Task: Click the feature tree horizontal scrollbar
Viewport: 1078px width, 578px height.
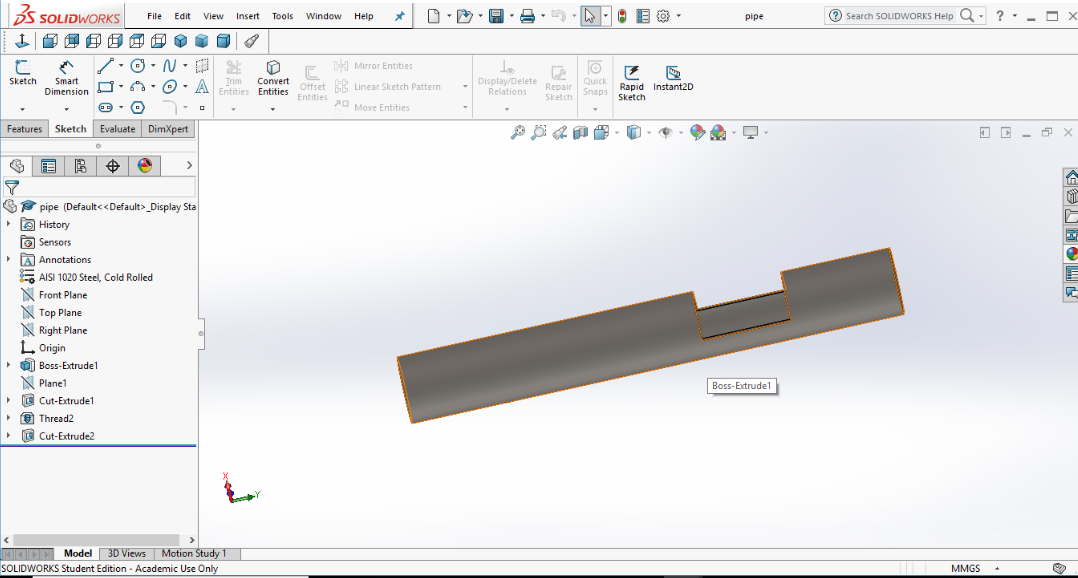Action: pyautogui.click(x=96, y=540)
